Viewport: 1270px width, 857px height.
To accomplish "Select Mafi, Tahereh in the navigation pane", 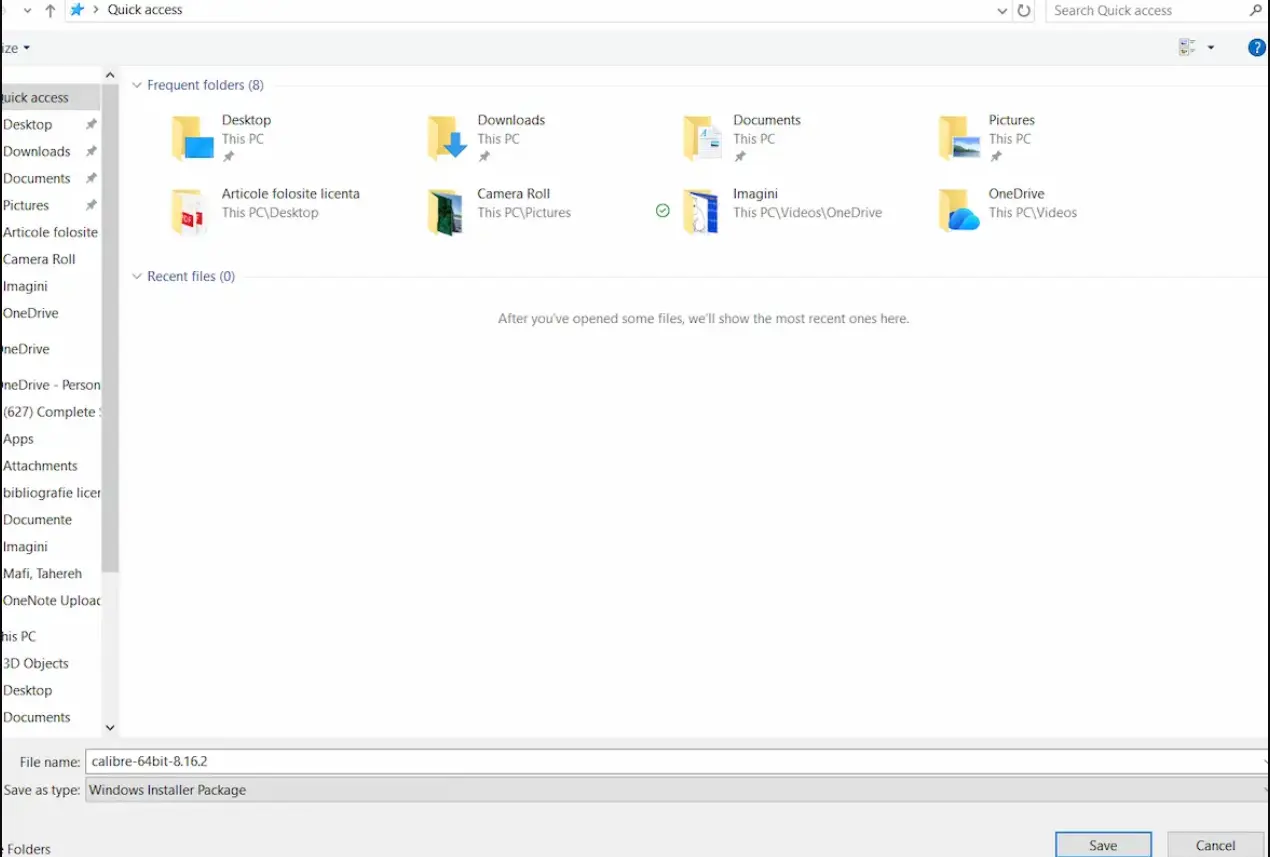I will [x=42, y=574].
